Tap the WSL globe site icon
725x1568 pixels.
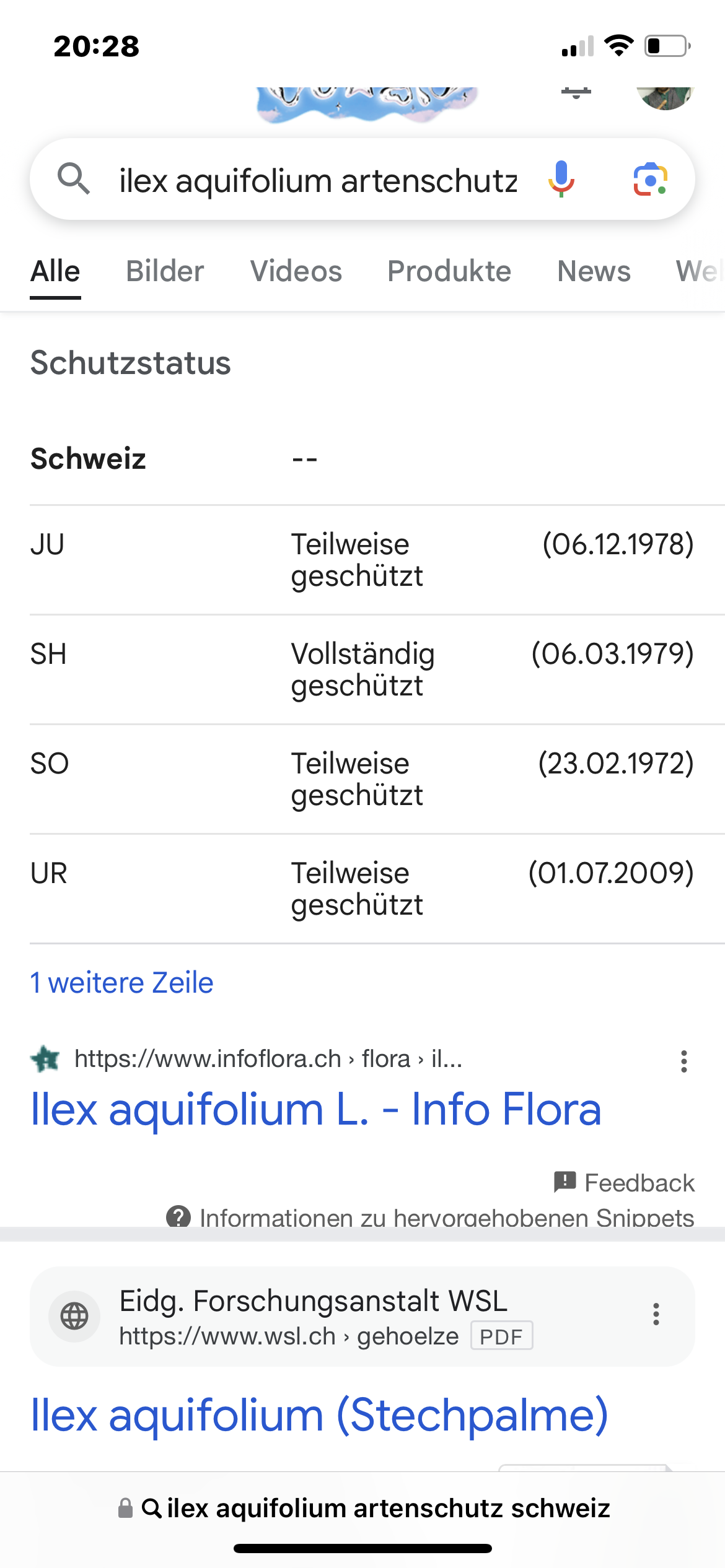tap(74, 1315)
